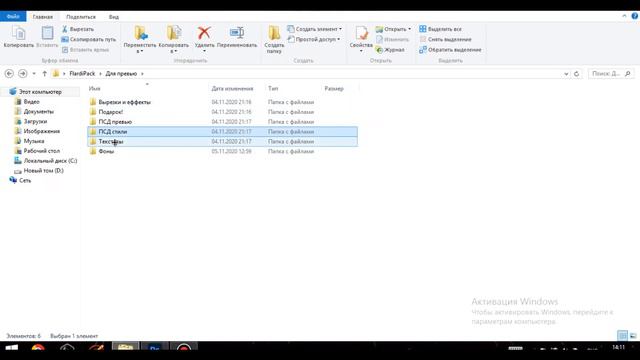Click the Создать папку icon

pyautogui.click(x=274, y=33)
